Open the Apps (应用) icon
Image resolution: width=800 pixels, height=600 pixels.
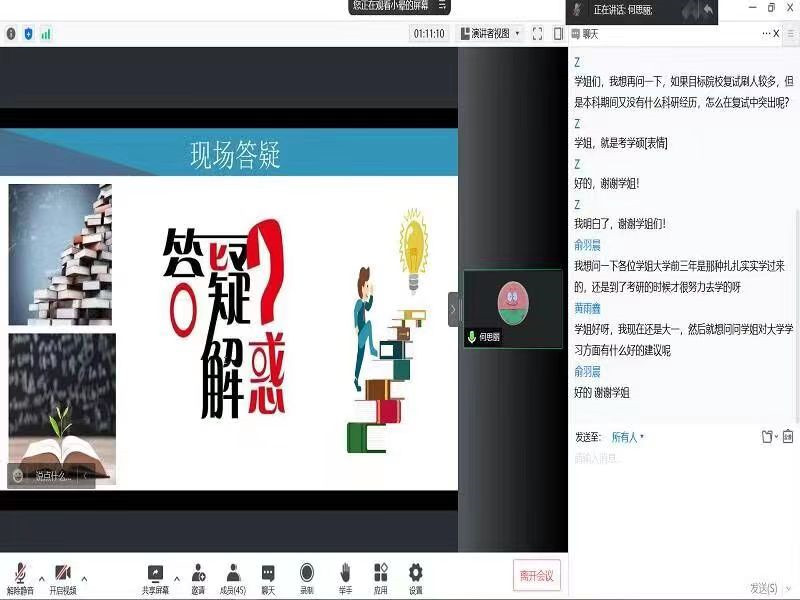point(381,576)
